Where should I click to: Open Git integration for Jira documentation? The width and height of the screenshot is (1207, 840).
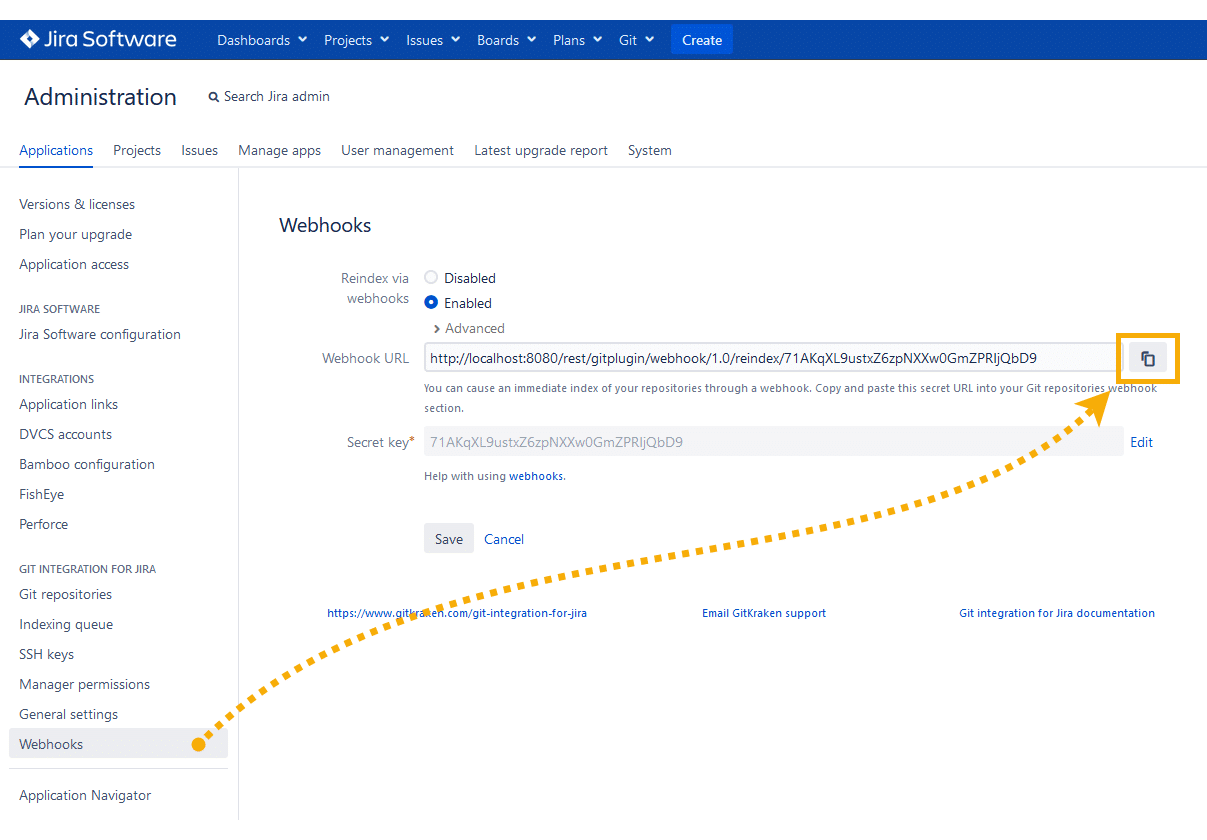click(x=1057, y=613)
